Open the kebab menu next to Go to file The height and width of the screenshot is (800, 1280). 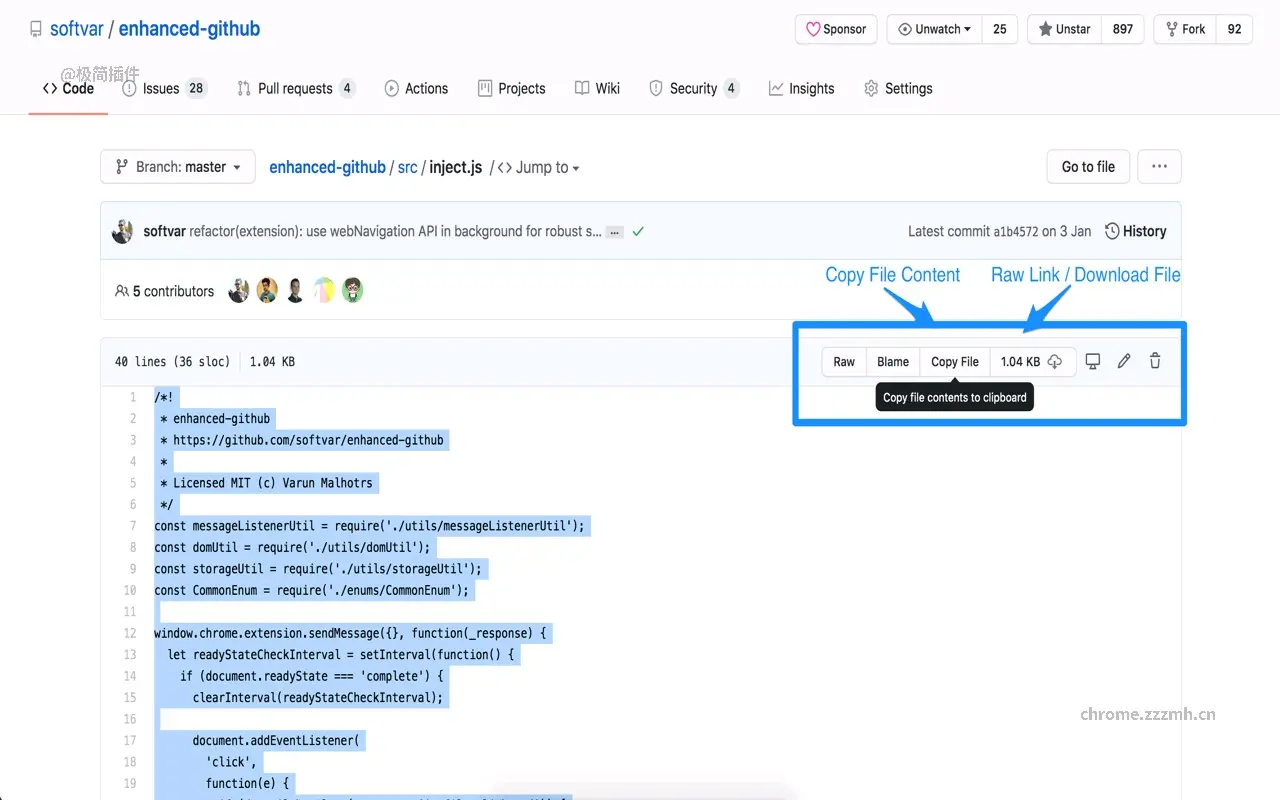click(x=1159, y=166)
